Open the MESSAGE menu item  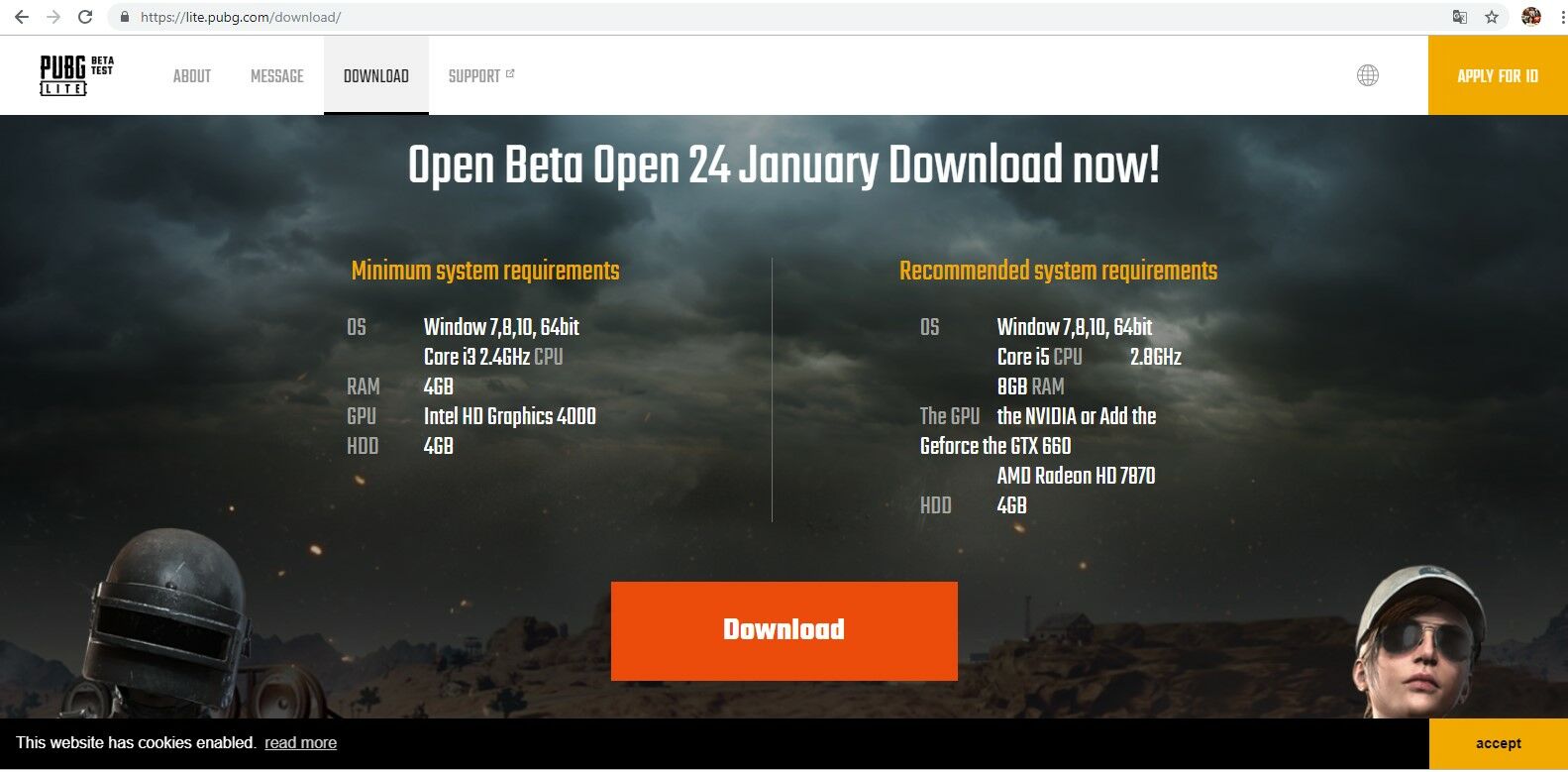(277, 76)
